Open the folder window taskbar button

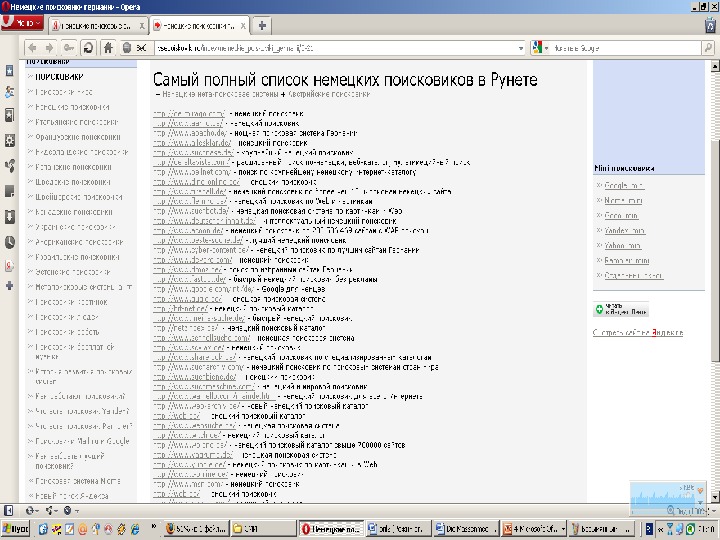coord(263,529)
